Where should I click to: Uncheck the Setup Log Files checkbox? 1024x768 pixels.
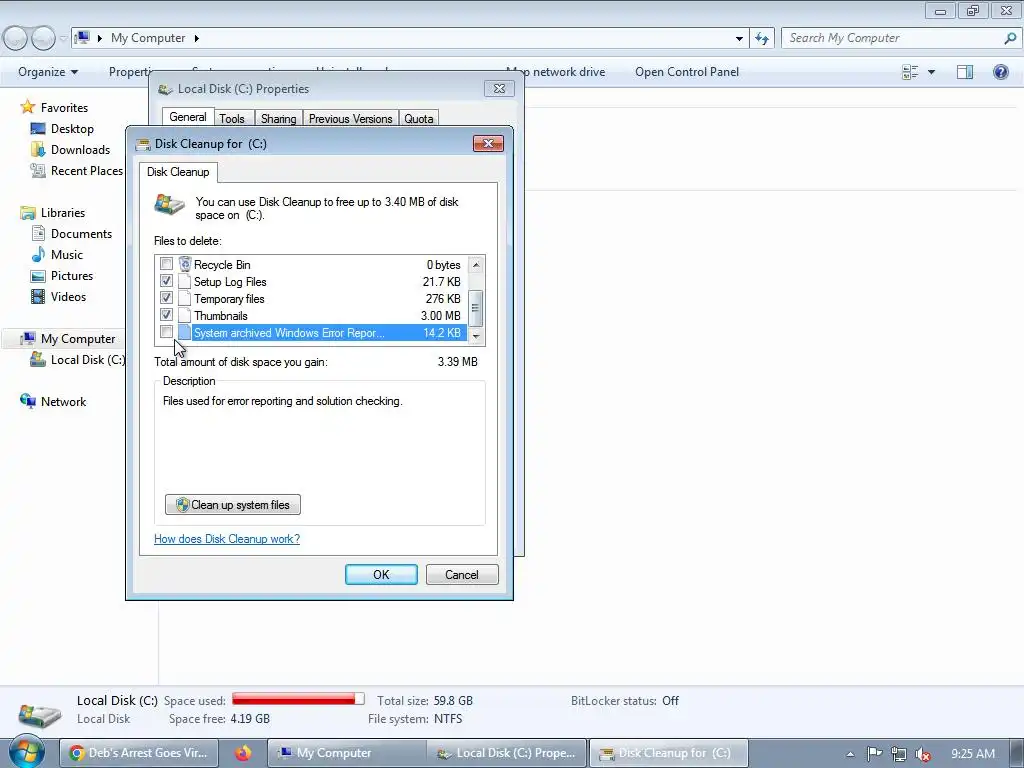click(x=167, y=281)
